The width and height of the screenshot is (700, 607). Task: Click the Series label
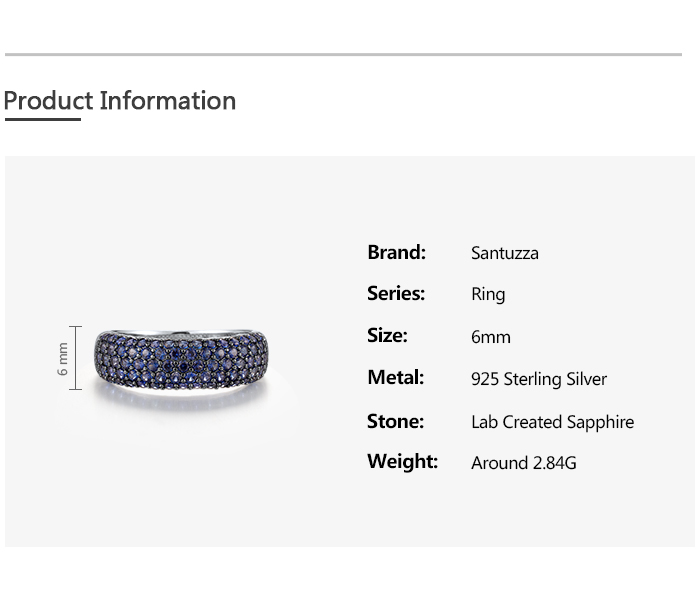[x=396, y=294]
